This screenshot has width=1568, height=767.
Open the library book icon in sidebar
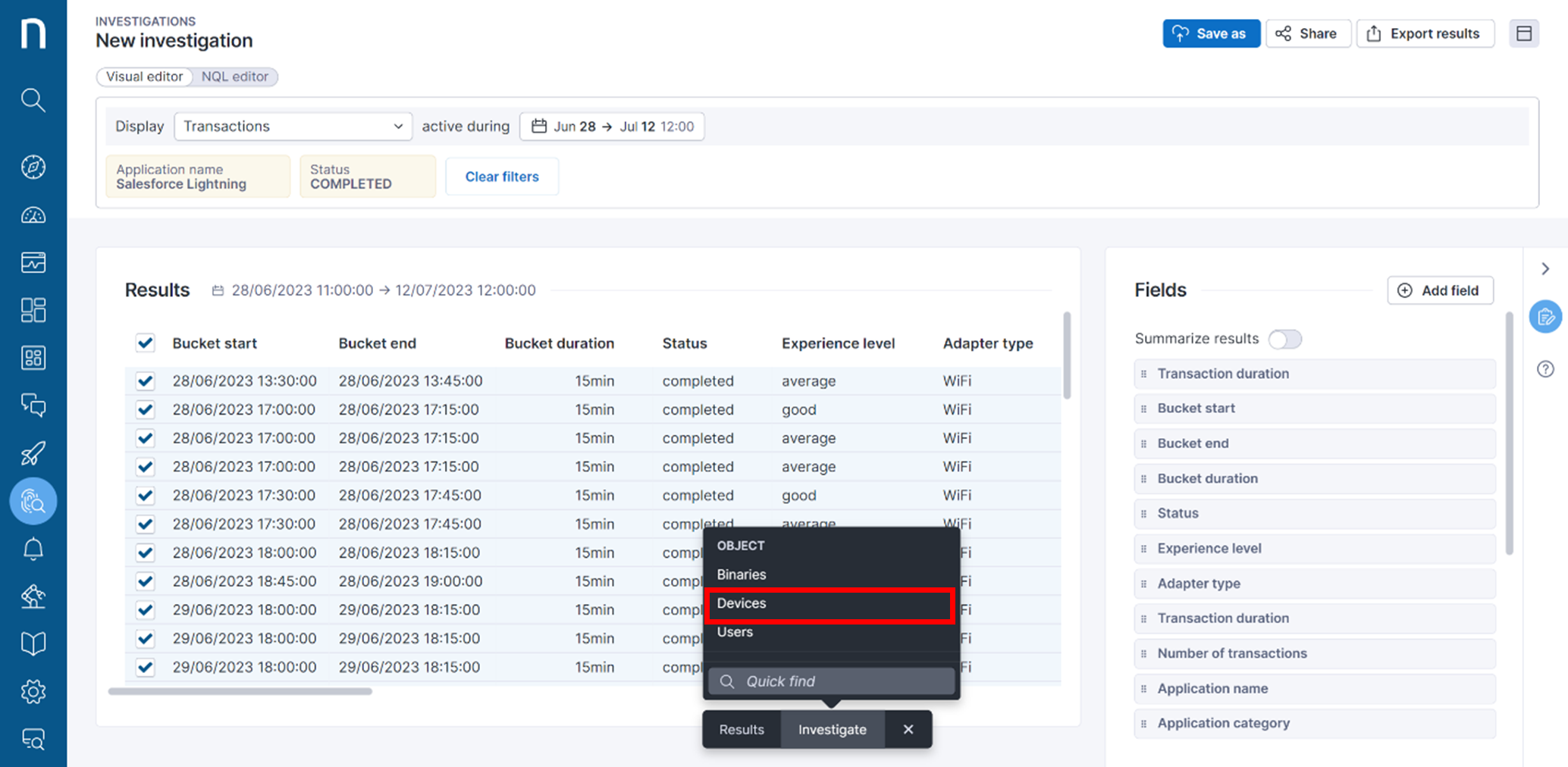(33, 643)
